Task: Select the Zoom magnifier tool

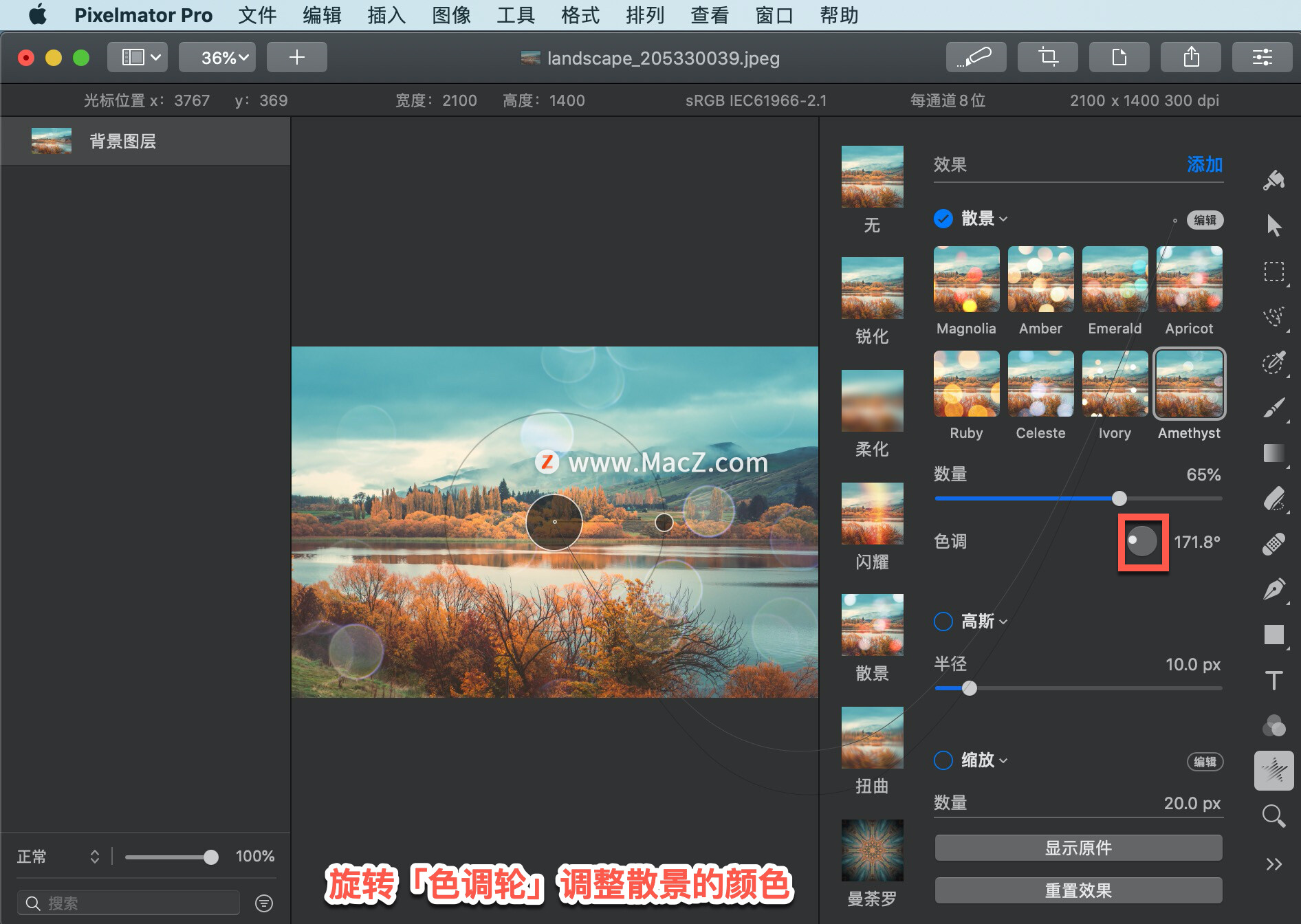Action: click(1274, 816)
